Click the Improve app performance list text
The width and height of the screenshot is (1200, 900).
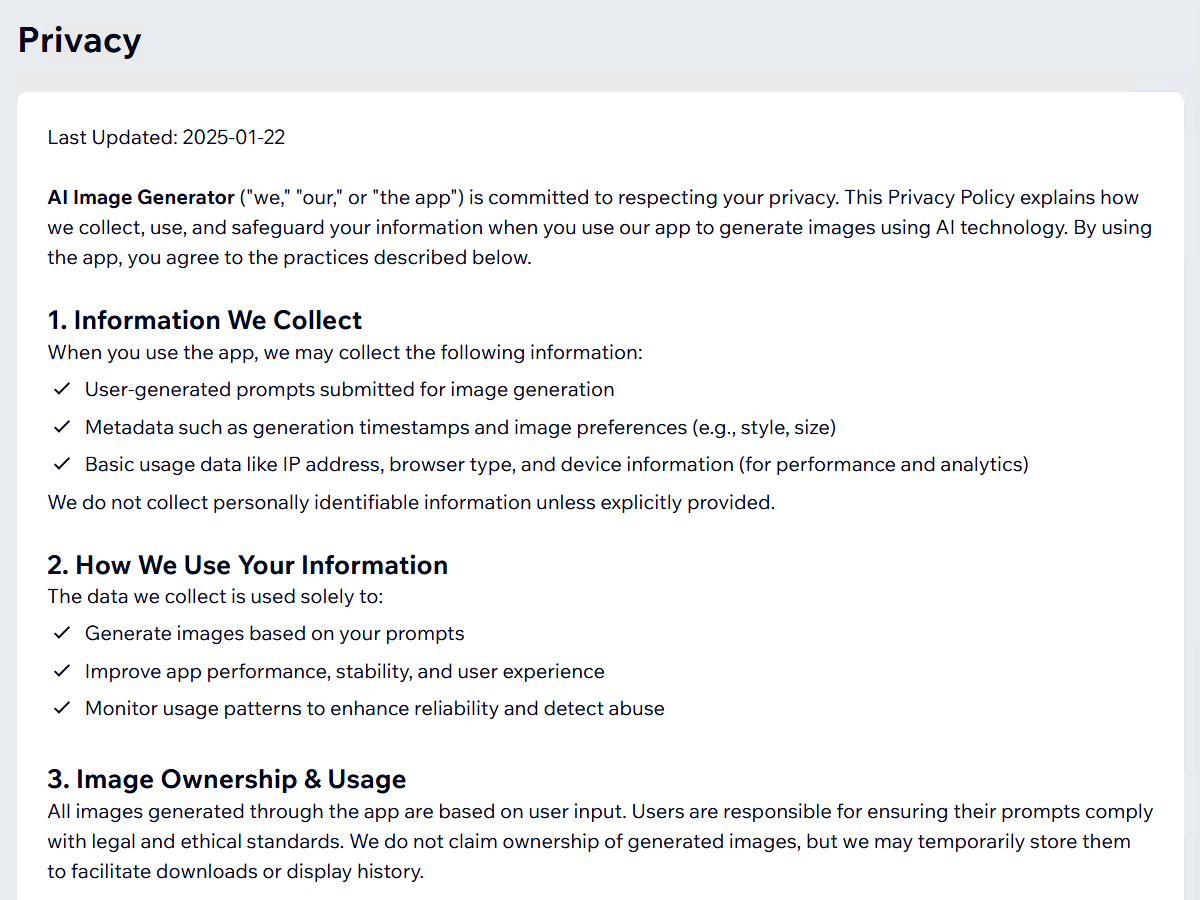point(344,671)
